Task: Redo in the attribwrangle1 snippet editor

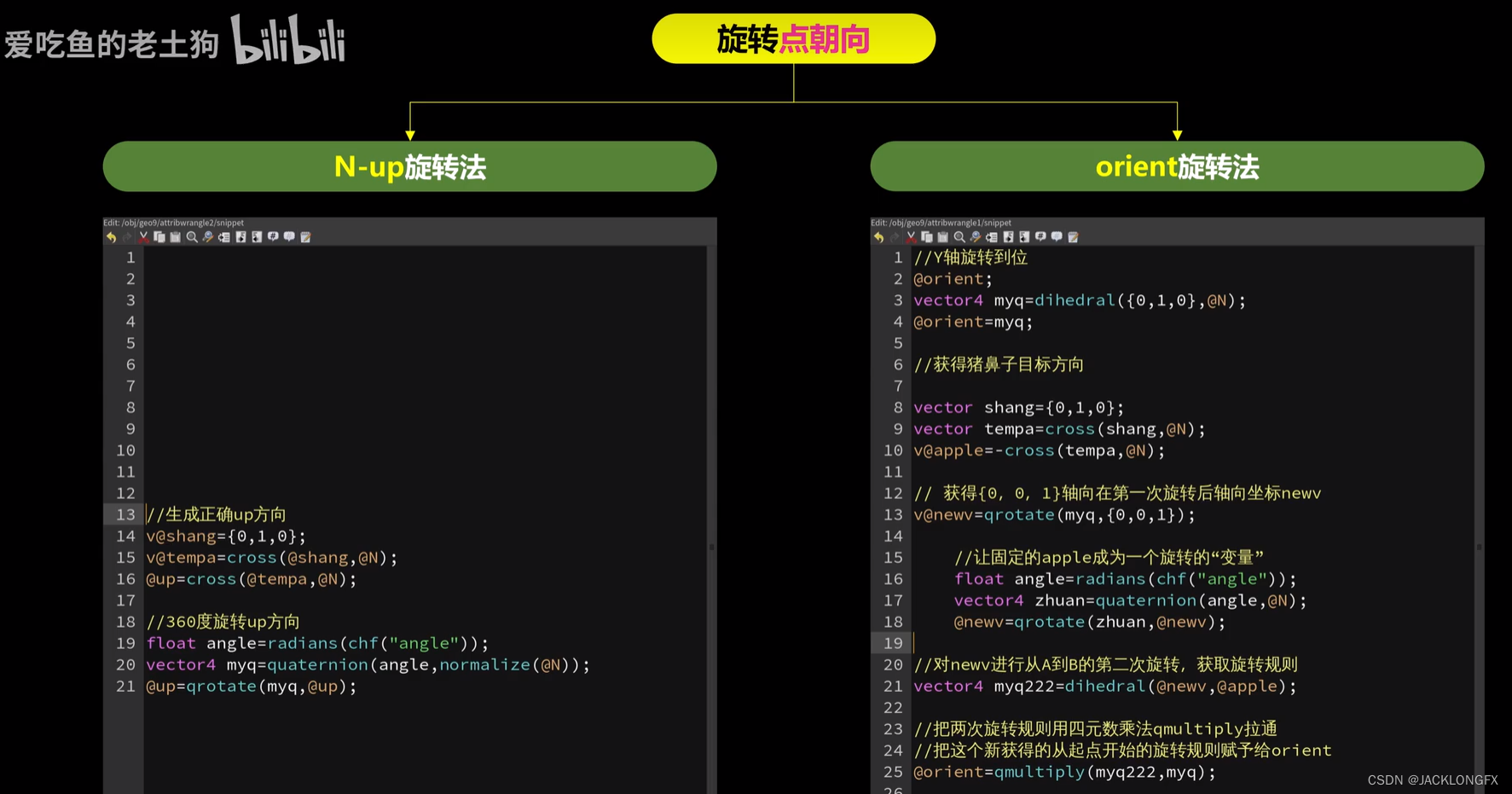Action: click(895, 237)
